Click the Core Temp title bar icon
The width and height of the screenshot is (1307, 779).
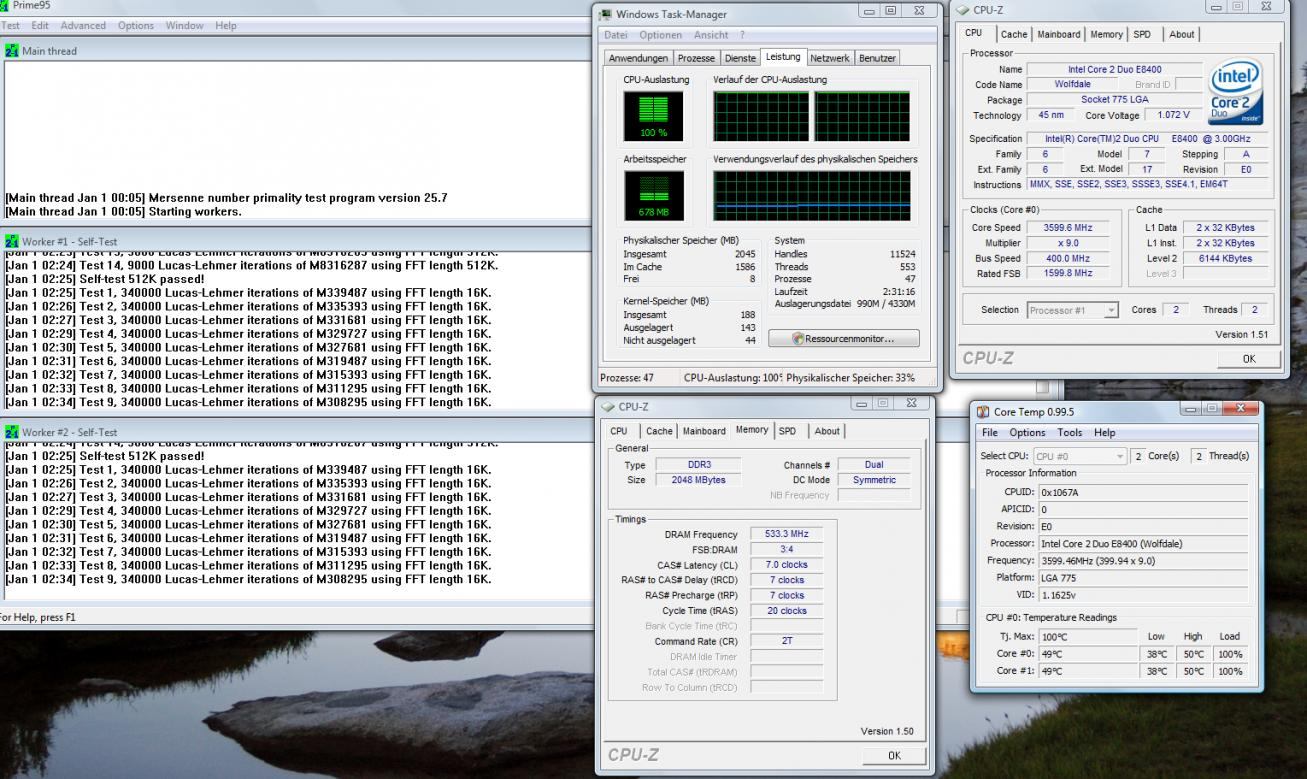(x=984, y=411)
